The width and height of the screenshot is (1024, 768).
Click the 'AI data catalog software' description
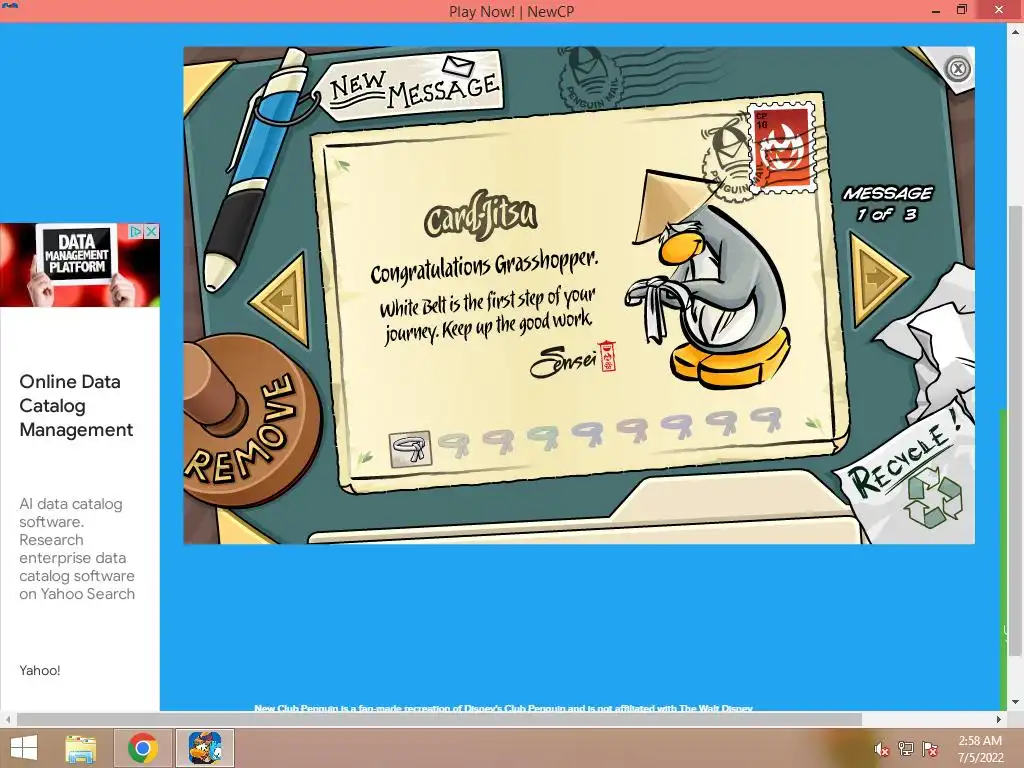click(x=76, y=549)
